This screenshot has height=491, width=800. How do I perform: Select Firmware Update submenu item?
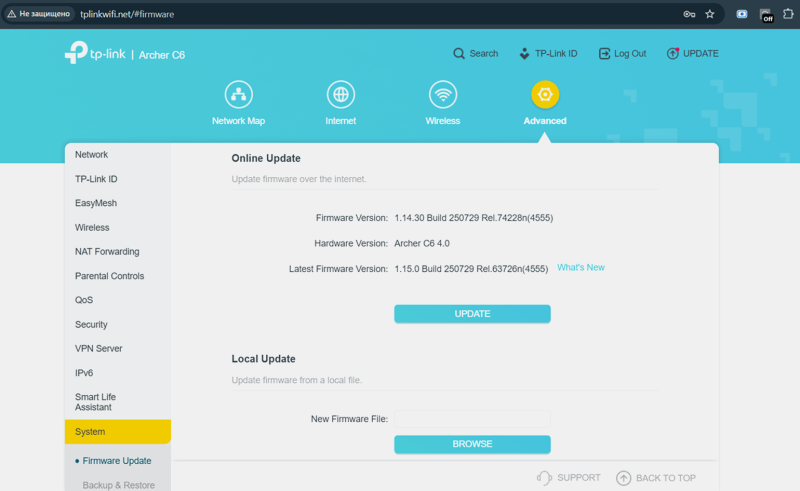[117, 461]
